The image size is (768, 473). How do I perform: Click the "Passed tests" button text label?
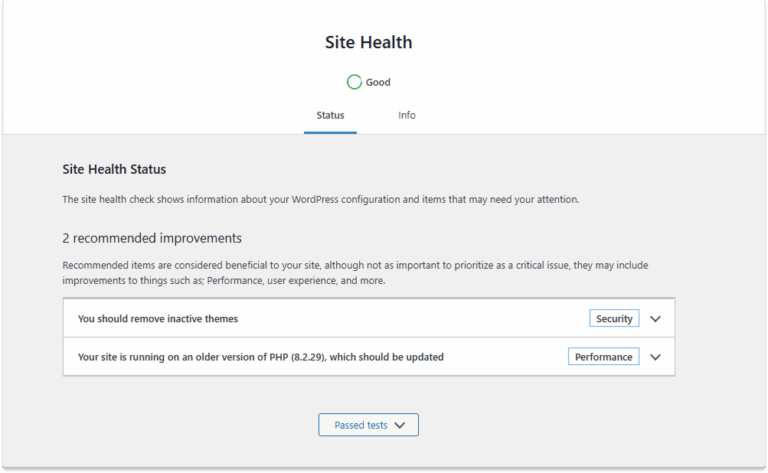pos(360,425)
